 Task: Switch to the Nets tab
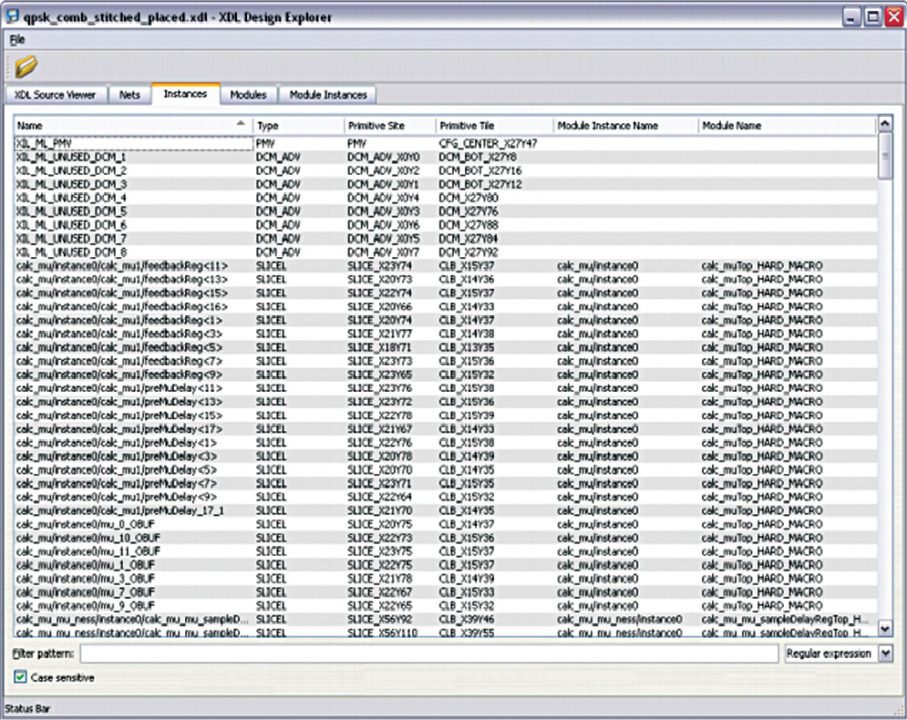pos(129,95)
